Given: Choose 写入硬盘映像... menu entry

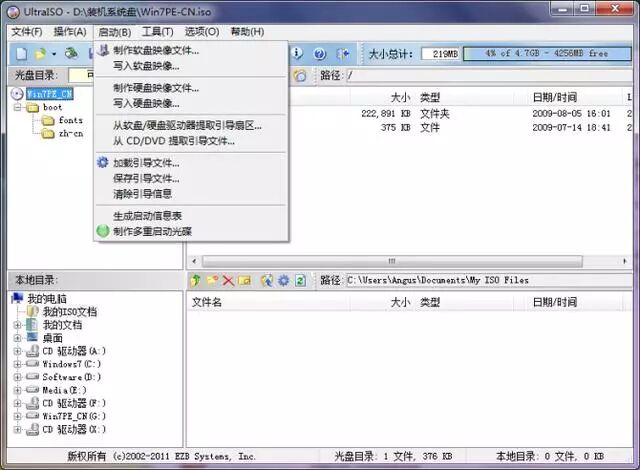Looking at the screenshot, I should (x=191, y=104).
